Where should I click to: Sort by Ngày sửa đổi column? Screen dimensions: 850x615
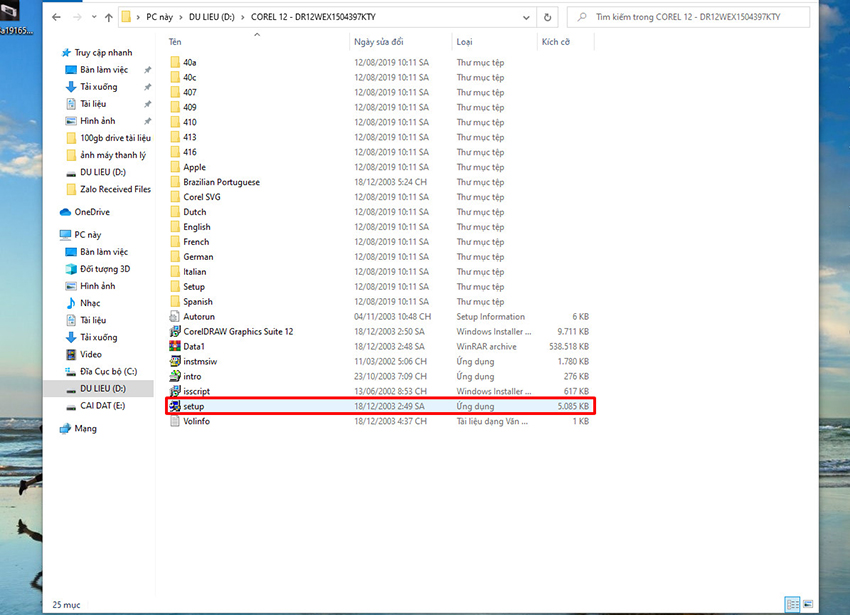pos(378,42)
